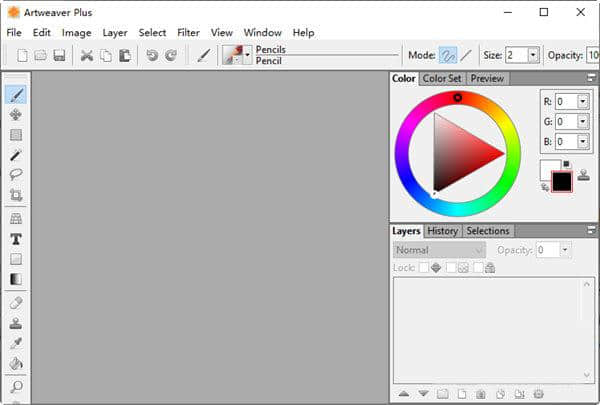This screenshot has width=600, height=405.
Task: Select the Eraser tool
Action: tap(16, 302)
